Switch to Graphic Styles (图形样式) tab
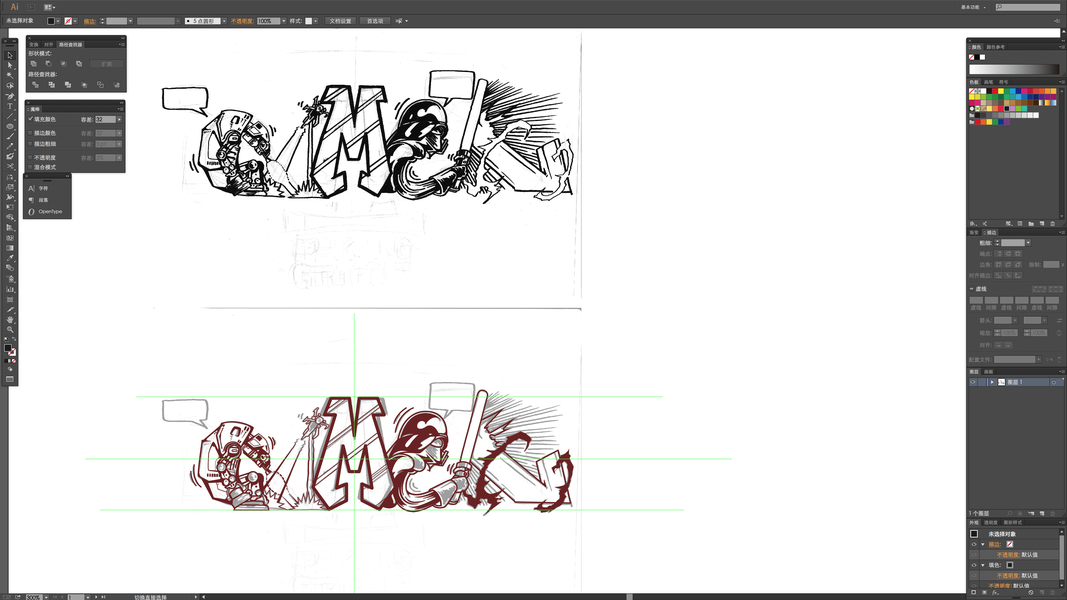This screenshot has width=1067, height=600. [1013, 522]
